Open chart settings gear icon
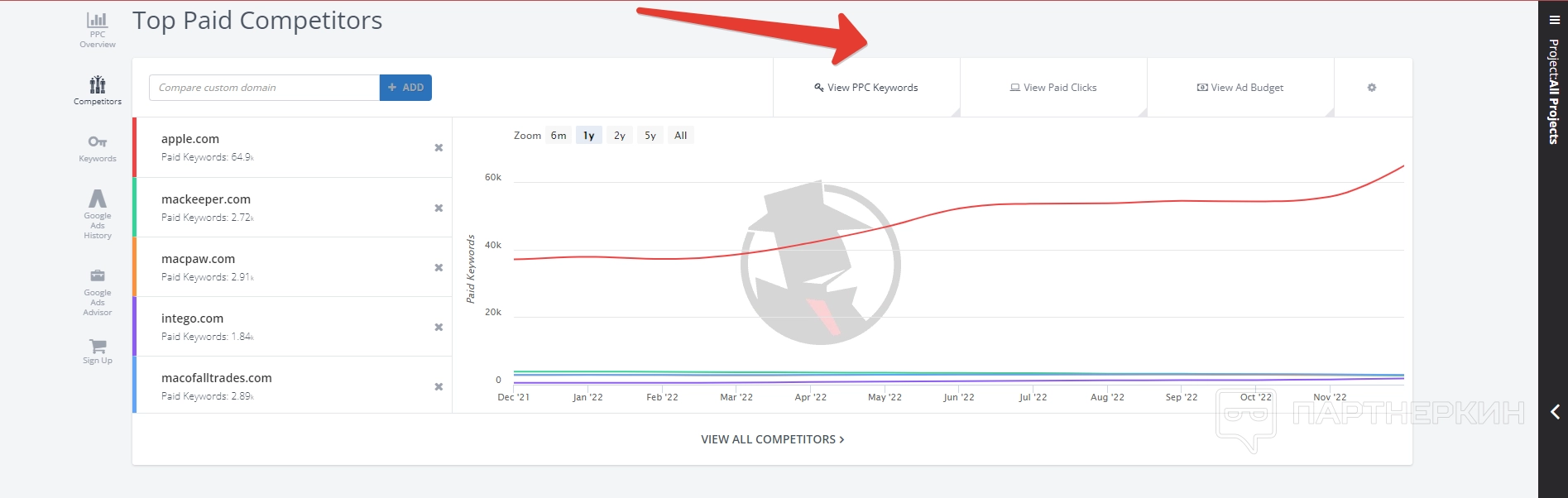The image size is (1568, 498). click(x=1372, y=88)
